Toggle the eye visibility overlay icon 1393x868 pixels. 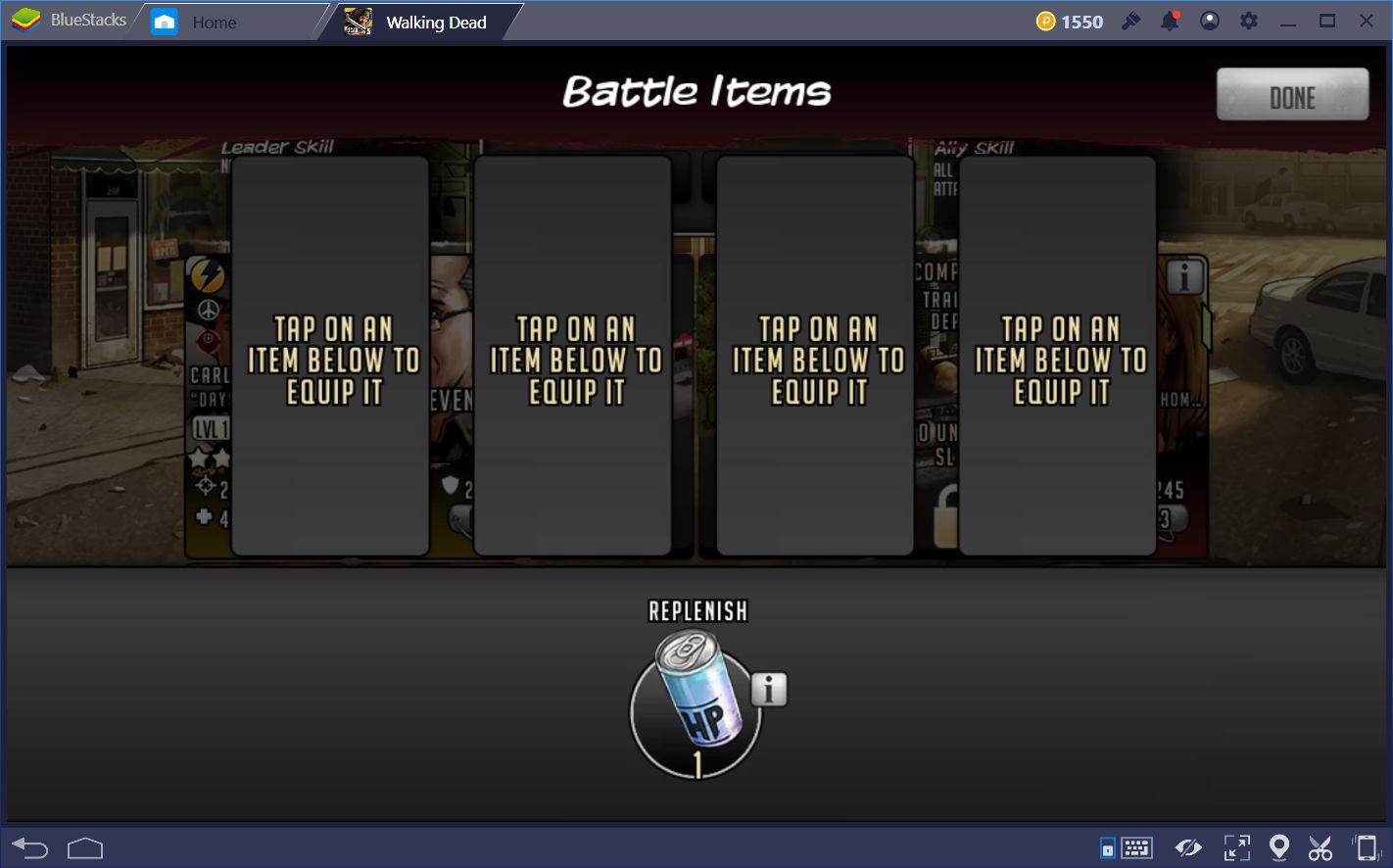pos(1189,847)
